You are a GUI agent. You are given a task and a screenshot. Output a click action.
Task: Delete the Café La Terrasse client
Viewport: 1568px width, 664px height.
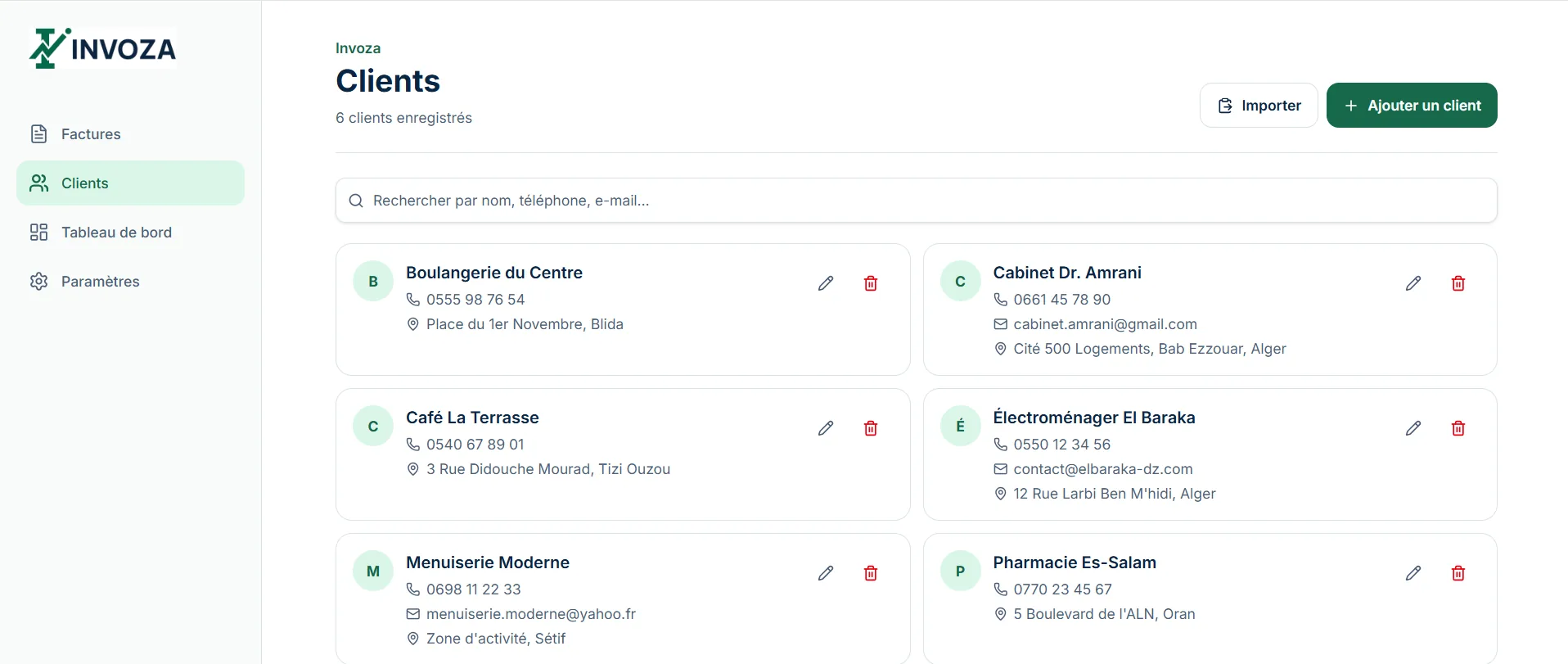pyautogui.click(x=871, y=428)
